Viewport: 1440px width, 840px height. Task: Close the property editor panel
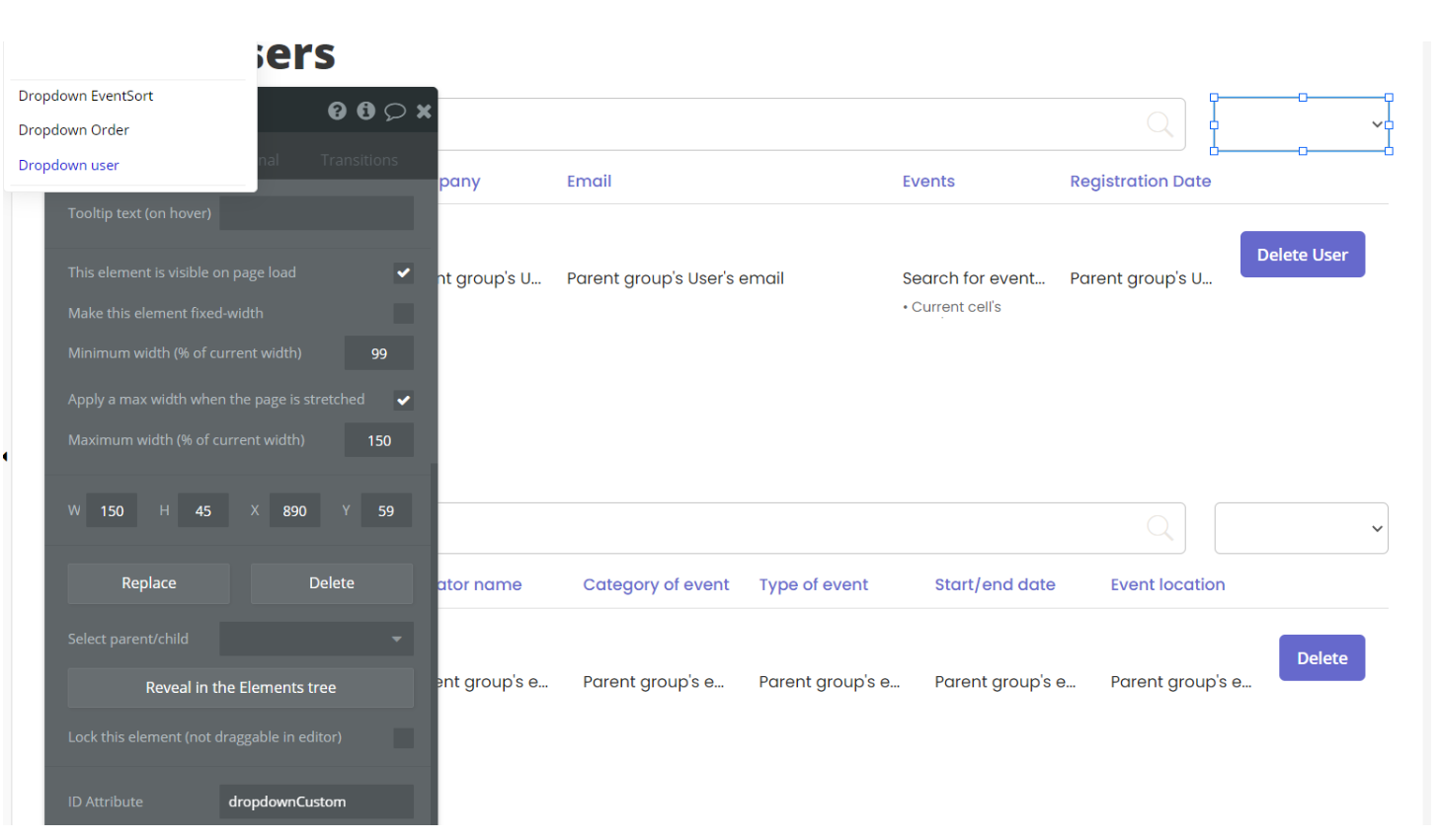pos(424,111)
